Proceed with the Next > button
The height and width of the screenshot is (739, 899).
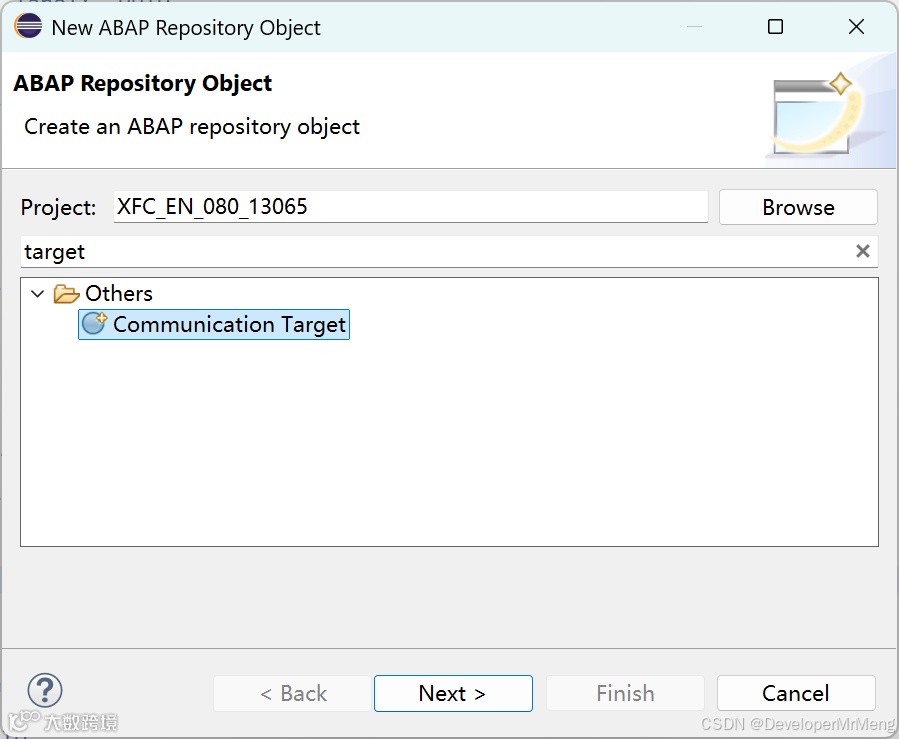(453, 693)
